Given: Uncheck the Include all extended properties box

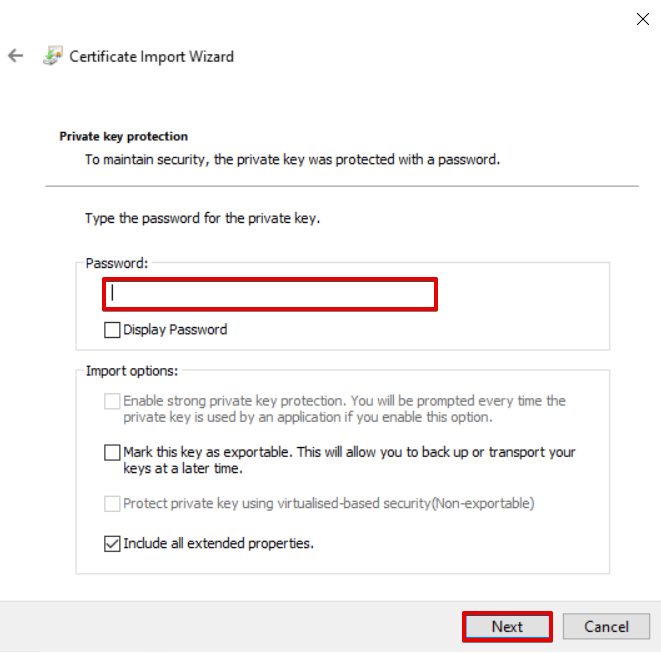Looking at the screenshot, I should [x=112, y=544].
